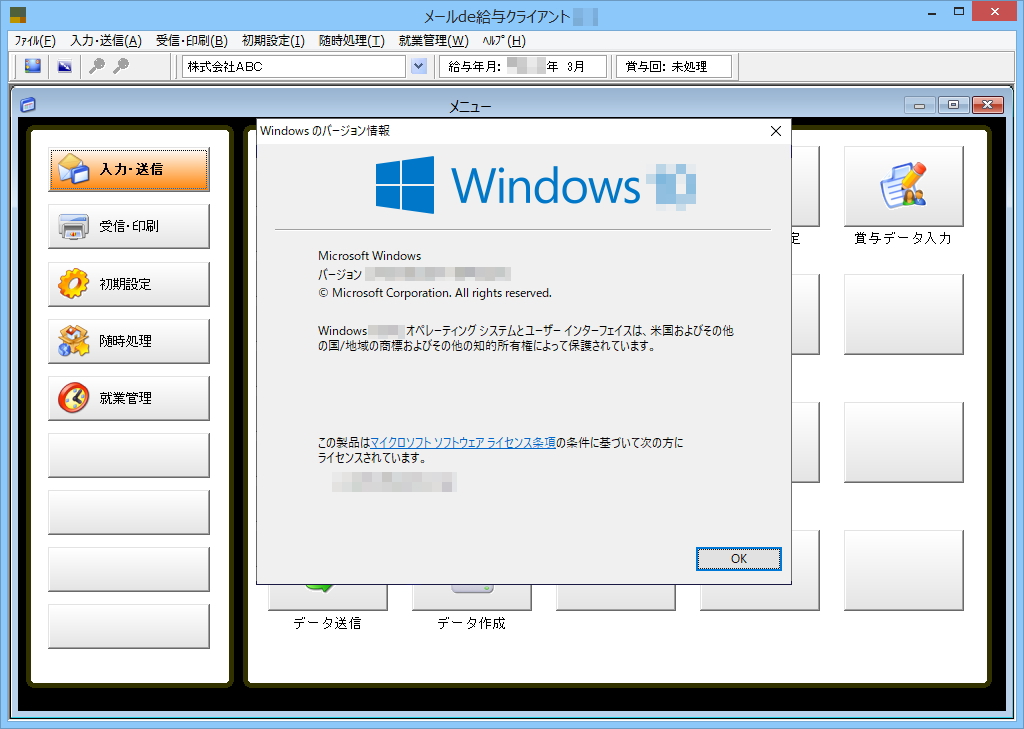The width and height of the screenshot is (1024, 729).
Task: Open the 入力・送信(A) menu
Action: pos(106,40)
